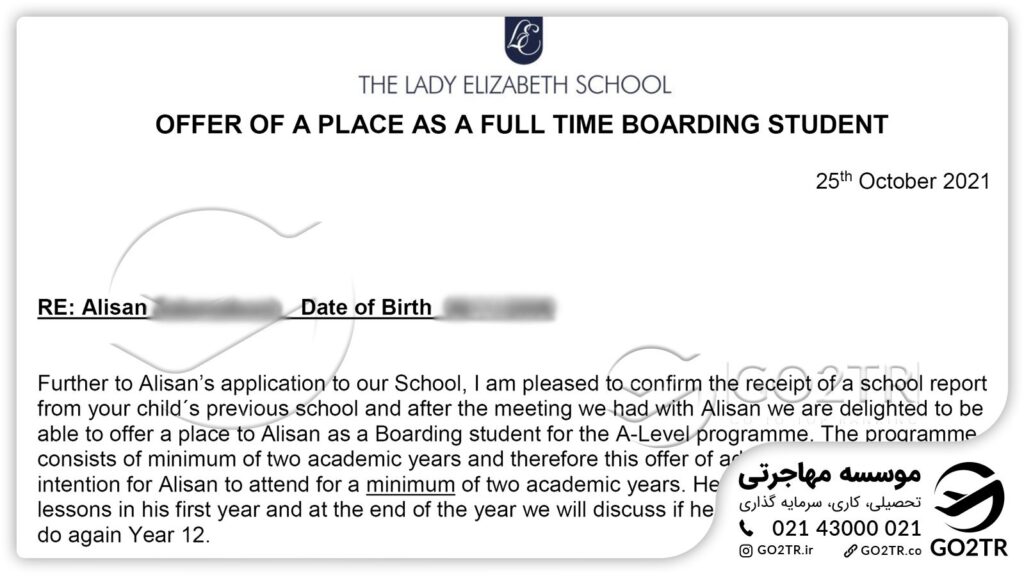Click the faded GO2TR watermark text

pos(828,383)
